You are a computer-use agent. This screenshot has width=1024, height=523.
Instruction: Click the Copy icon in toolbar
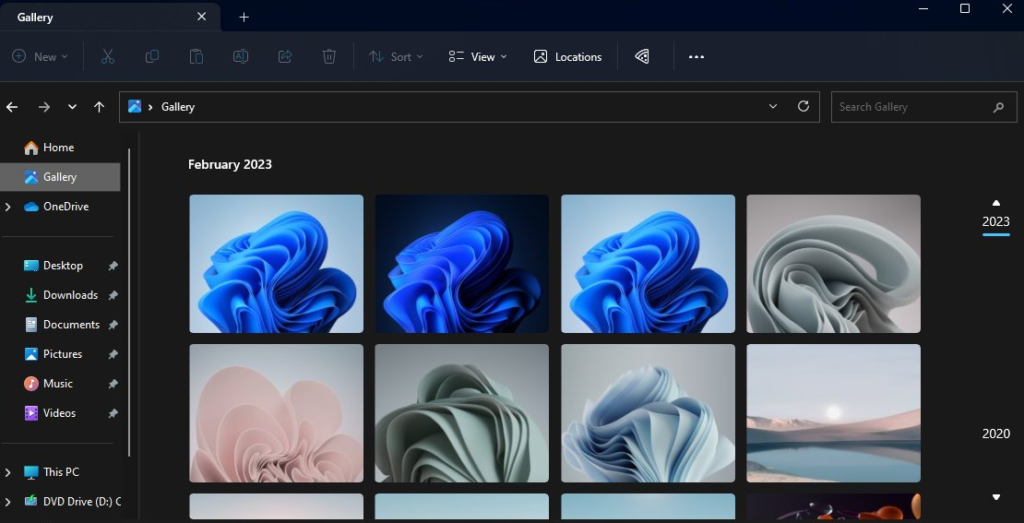[x=152, y=57]
